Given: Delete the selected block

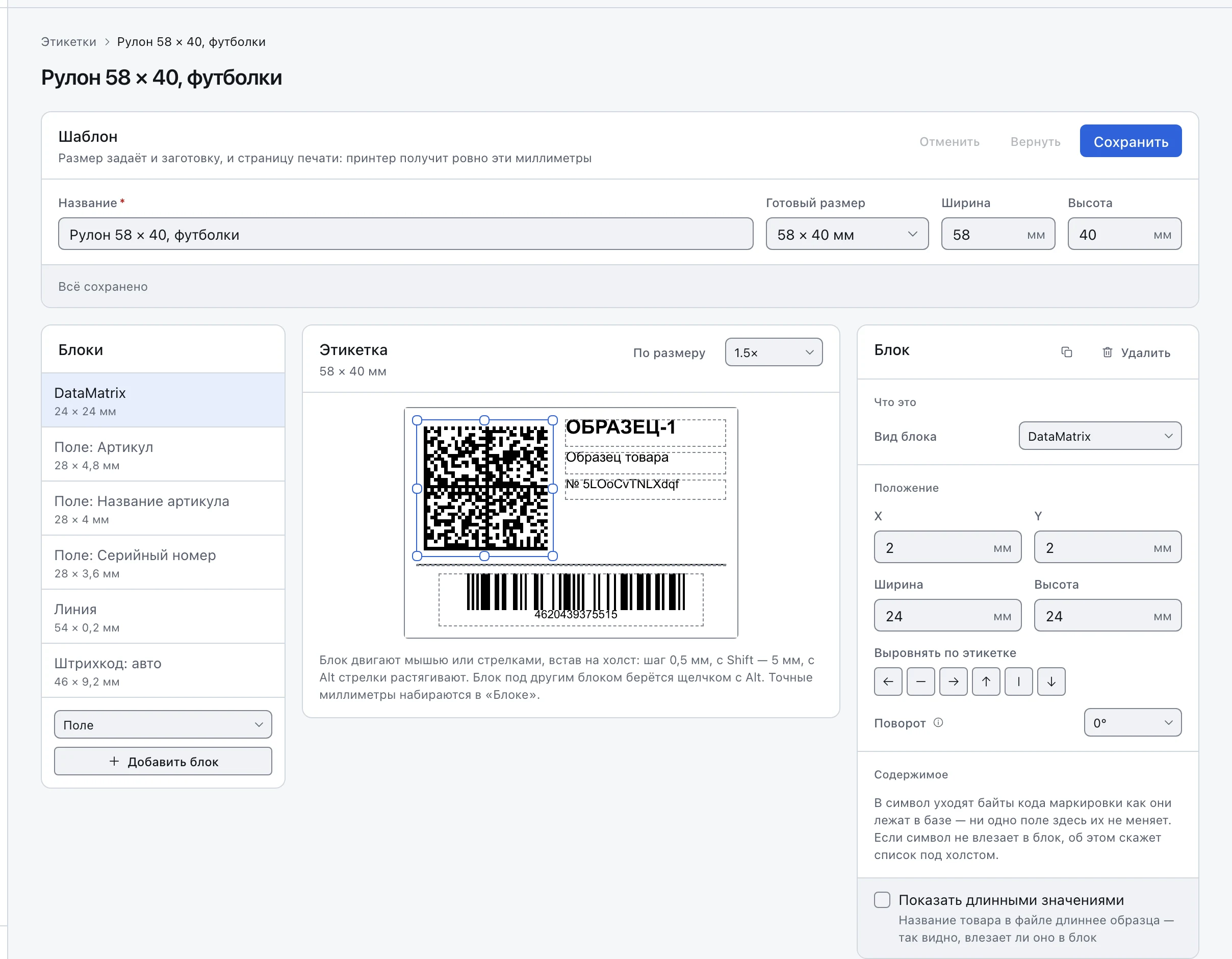Looking at the screenshot, I should tap(1136, 353).
